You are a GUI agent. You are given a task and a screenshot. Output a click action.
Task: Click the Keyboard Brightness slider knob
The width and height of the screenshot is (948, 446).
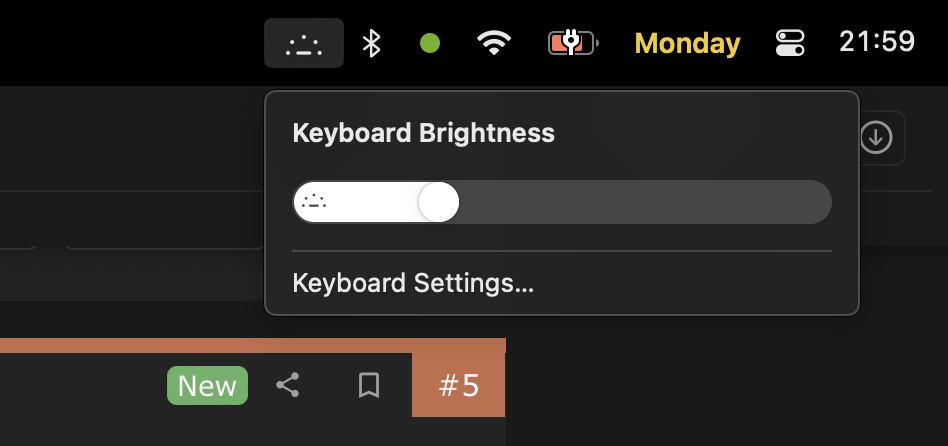point(438,202)
